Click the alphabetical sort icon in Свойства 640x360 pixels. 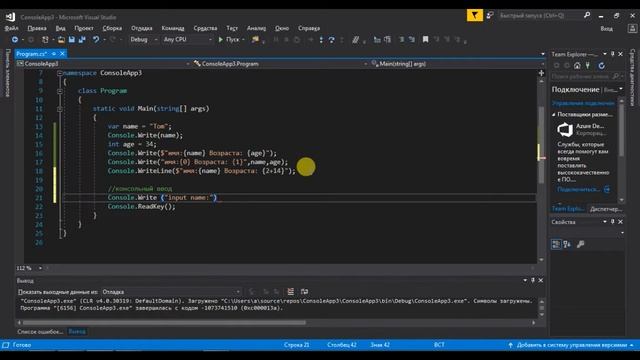tap(567, 244)
